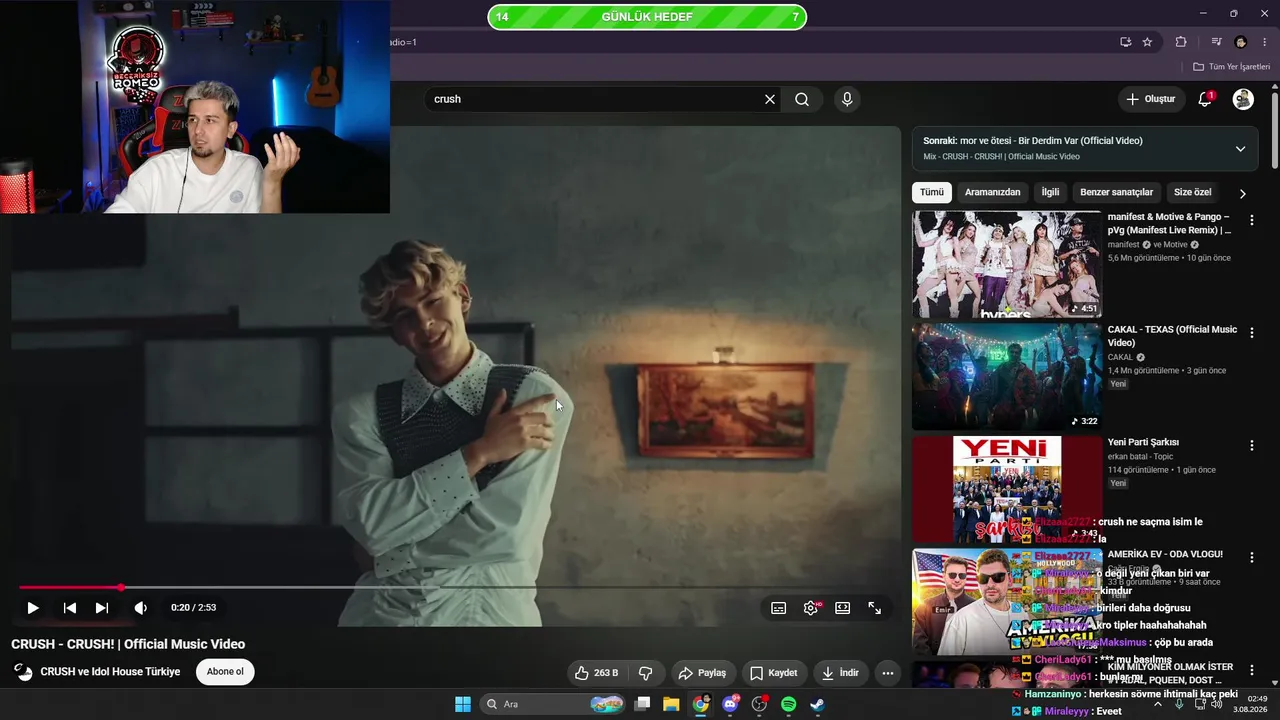Select the Tümü filter chip
1280x720 pixels.
pyautogui.click(x=932, y=192)
